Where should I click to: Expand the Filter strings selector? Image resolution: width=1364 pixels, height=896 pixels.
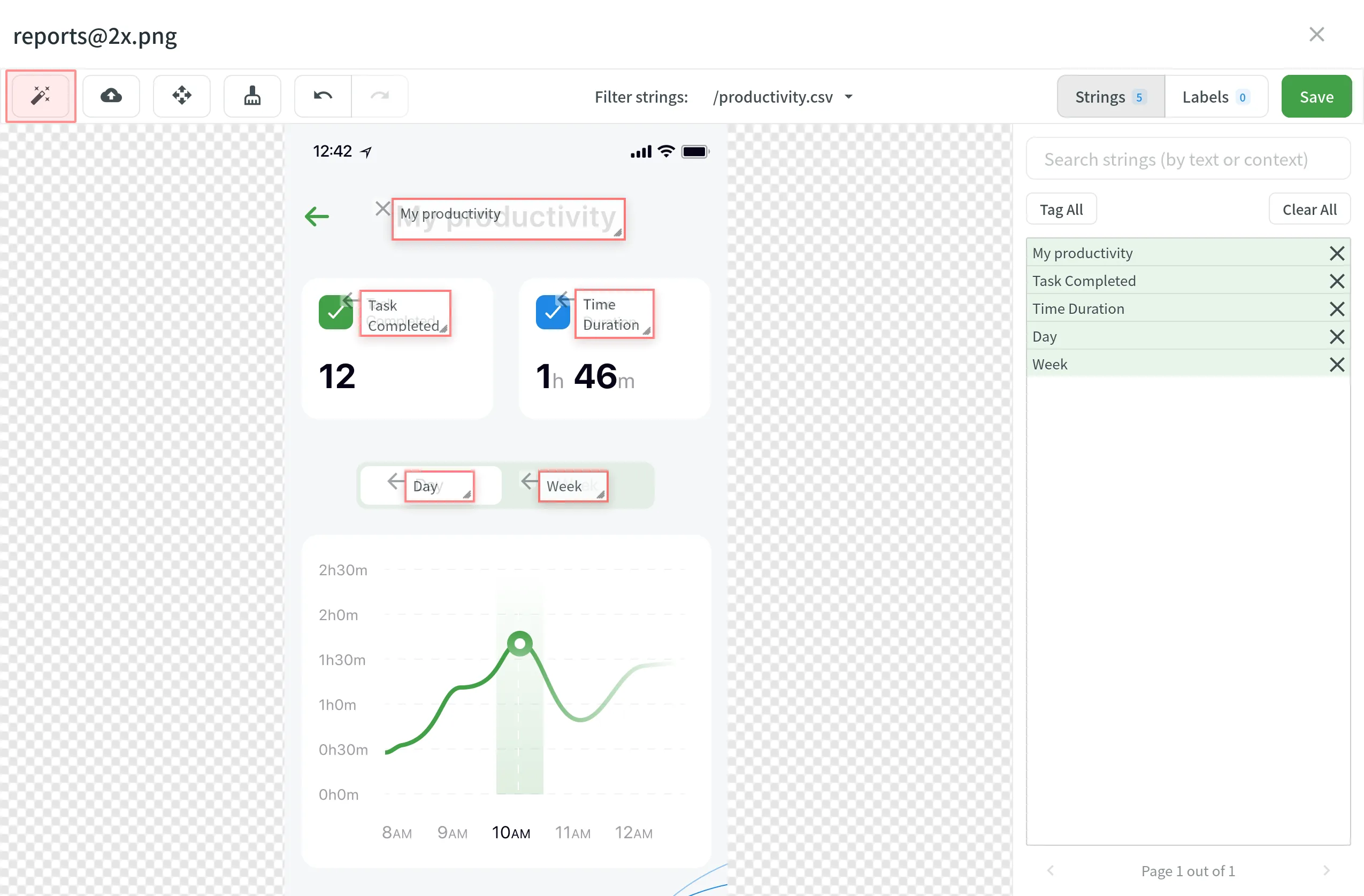pos(848,96)
